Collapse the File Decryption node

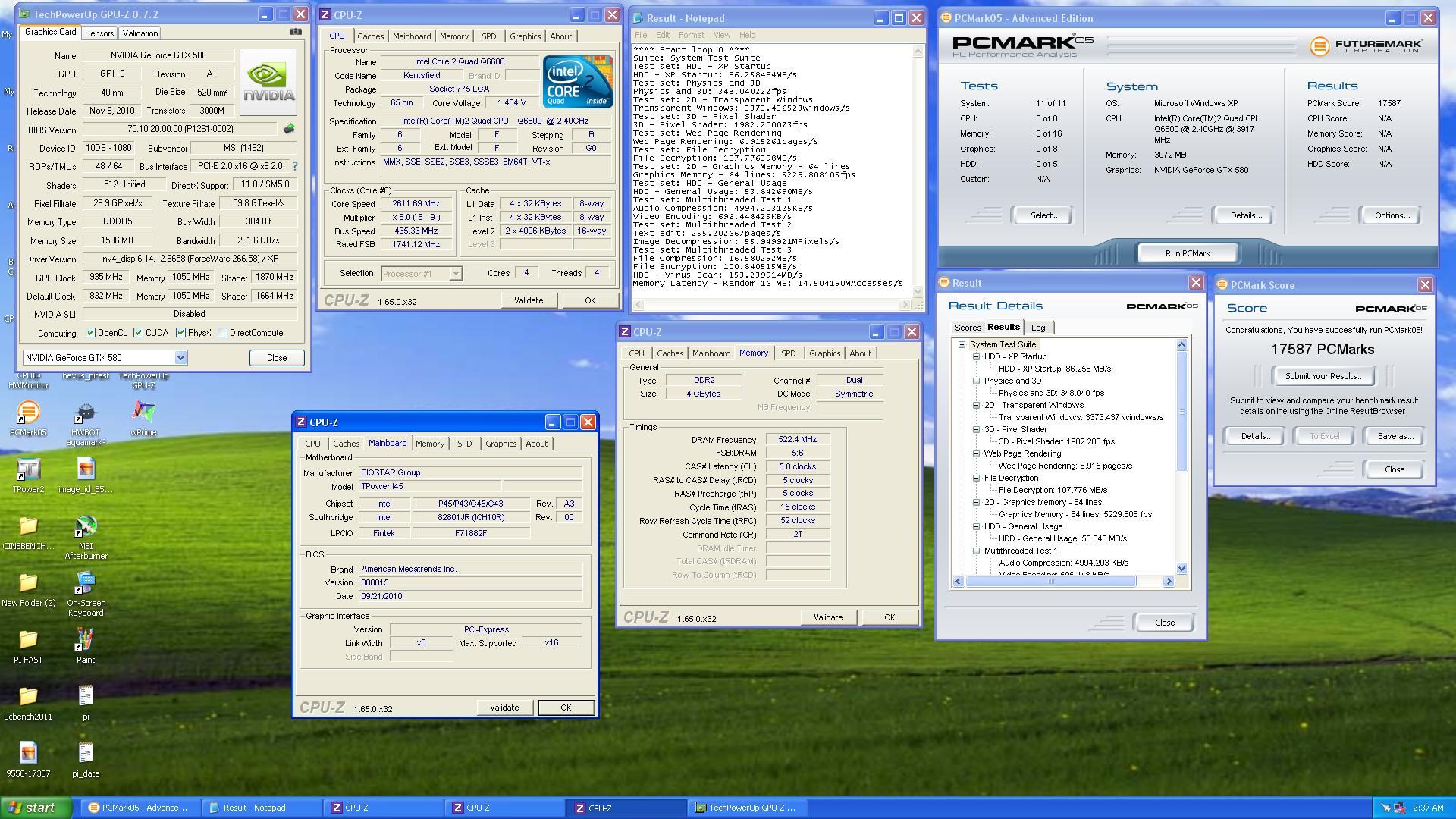click(x=977, y=478)
